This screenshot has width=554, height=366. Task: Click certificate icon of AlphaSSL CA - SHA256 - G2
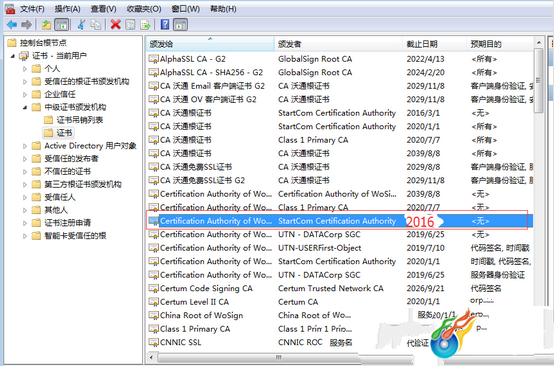pyautogui.click(x=153, y=72)
